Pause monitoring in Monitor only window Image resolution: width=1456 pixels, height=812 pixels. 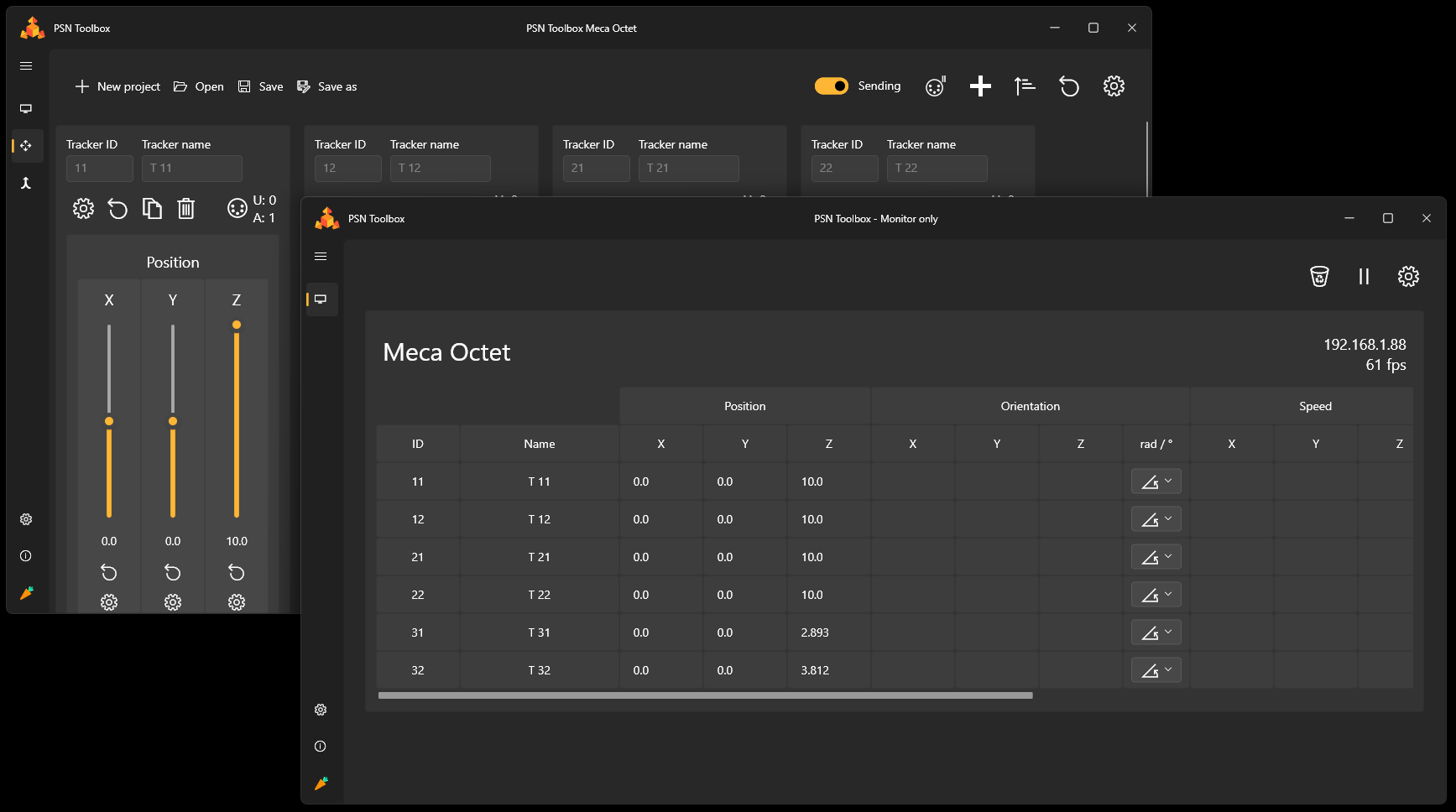pos(1364,277)
